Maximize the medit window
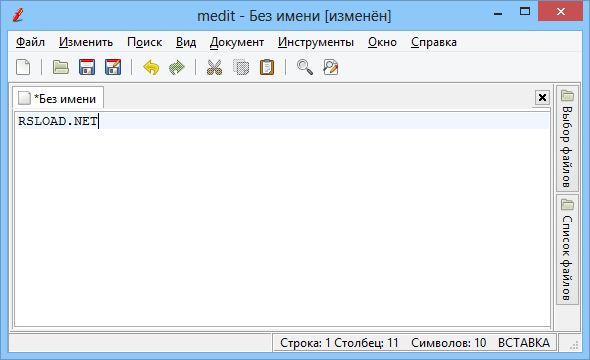This screenshot has width=590, height=360. coord(525,12)
